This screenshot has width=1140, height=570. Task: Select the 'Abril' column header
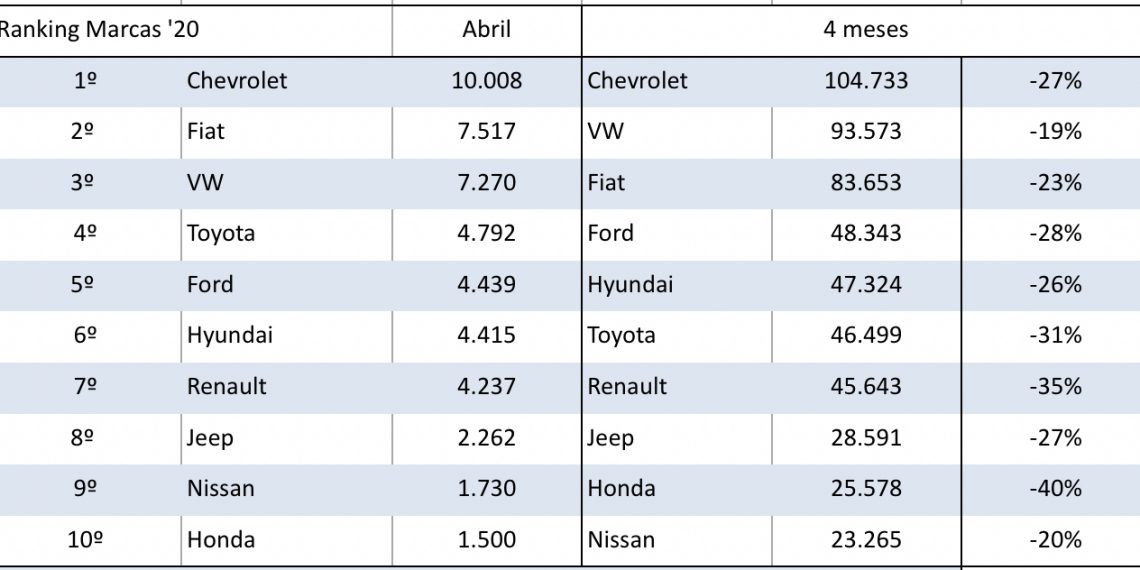pyautogui.click(x=486, y=30)
